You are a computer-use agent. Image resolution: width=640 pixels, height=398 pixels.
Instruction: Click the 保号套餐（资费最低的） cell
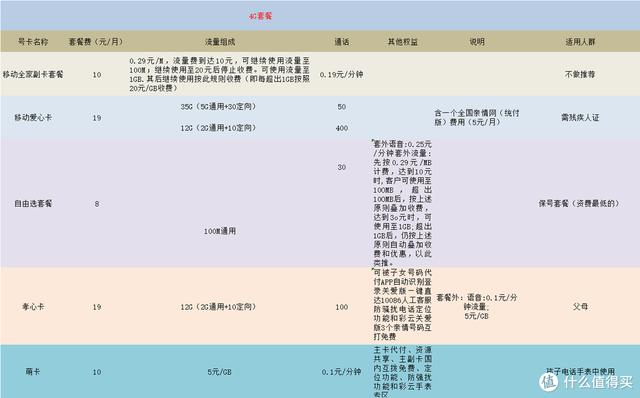click(x=579, y=203)
